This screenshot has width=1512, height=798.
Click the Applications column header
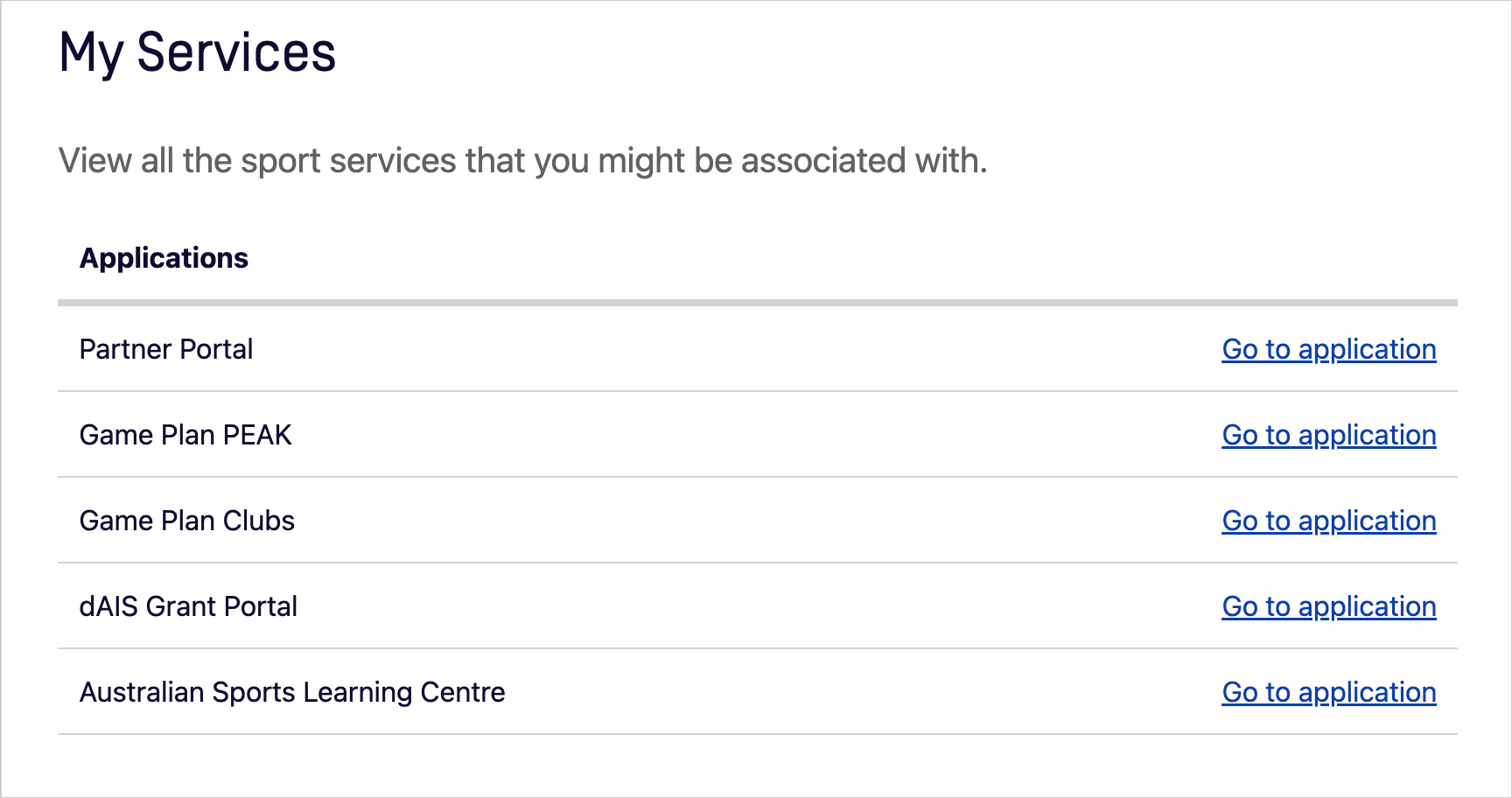tap(164, 258)
